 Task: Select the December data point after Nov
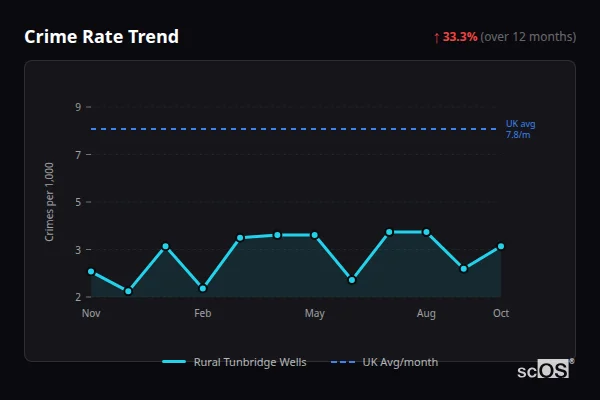click(x=128, y=291)
